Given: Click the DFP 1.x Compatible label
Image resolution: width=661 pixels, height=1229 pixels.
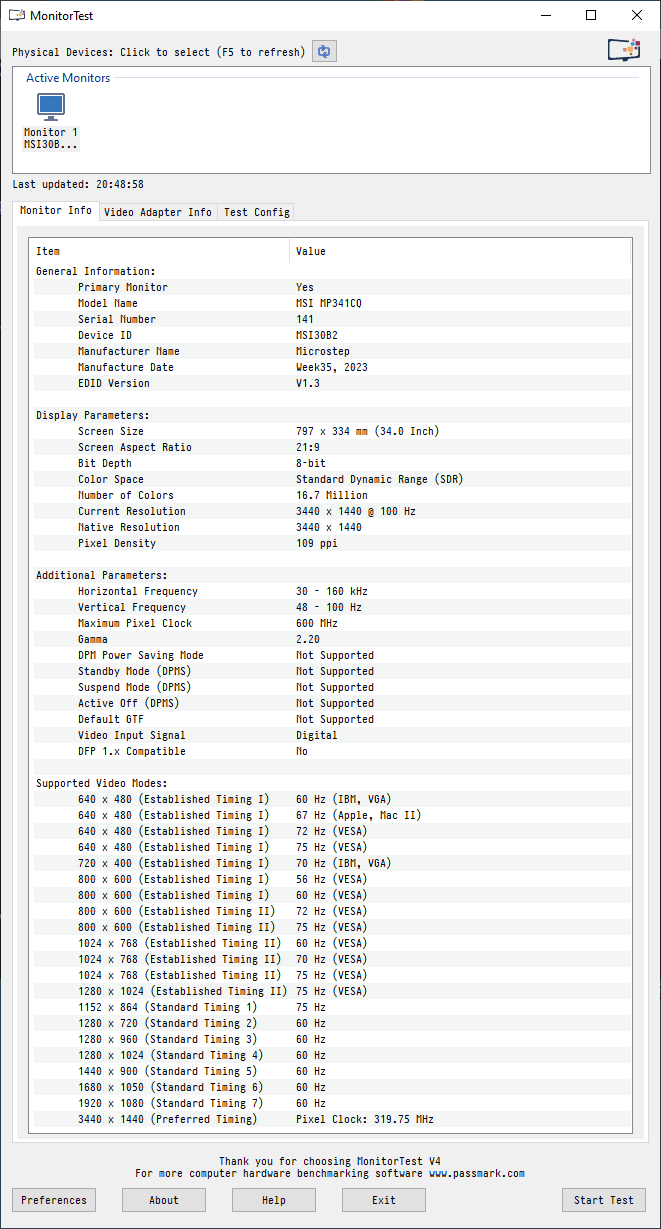Looking at the screenshot, I should 132,751.
